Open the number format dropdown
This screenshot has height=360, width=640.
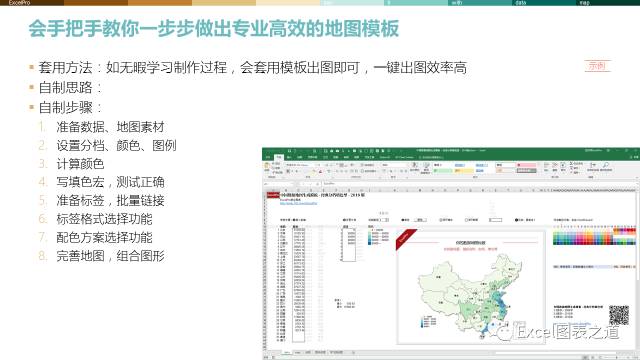point(394,165)
